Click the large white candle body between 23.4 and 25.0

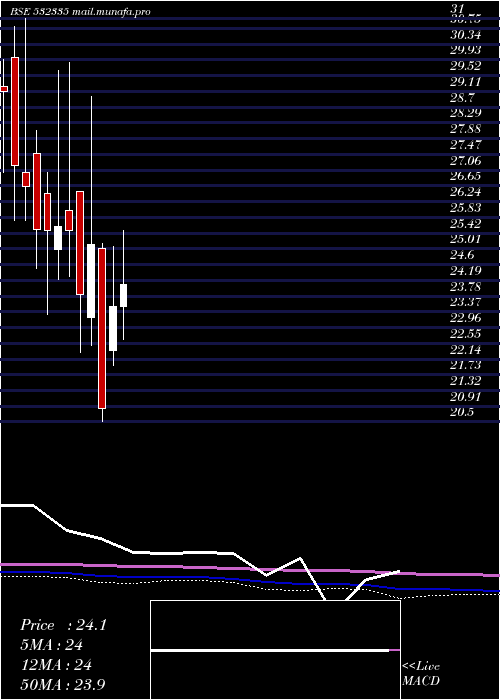91,281
